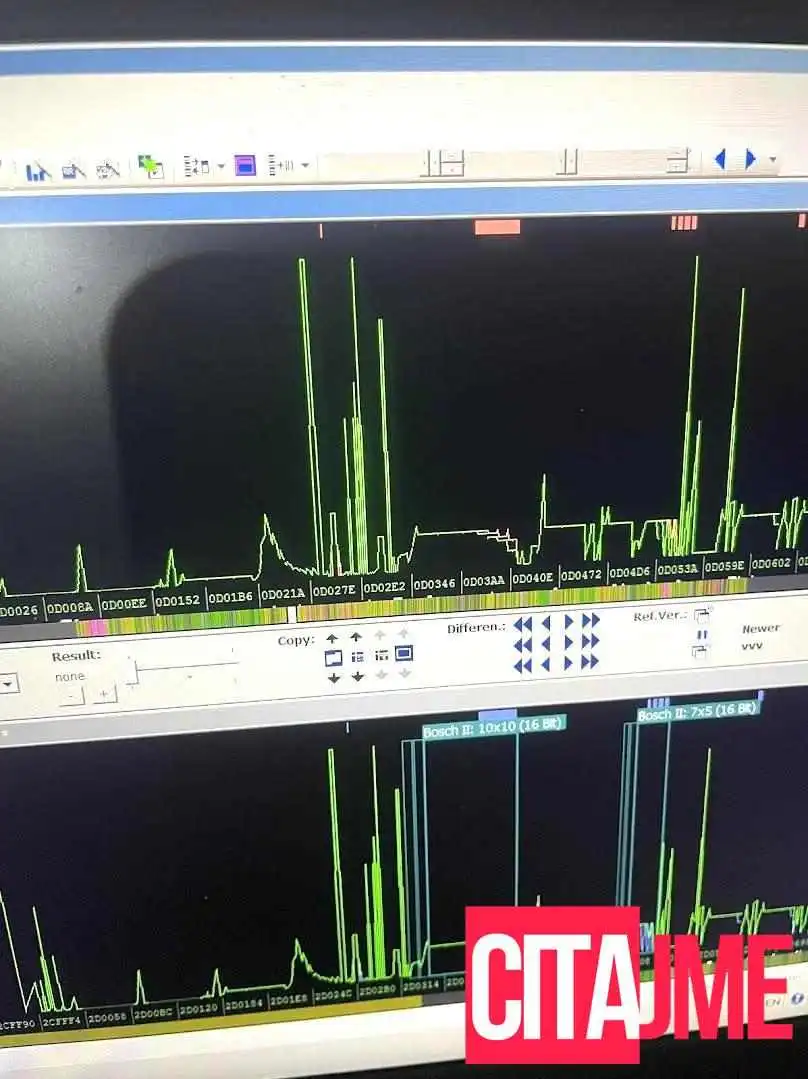Click the row spacing icon after the purple window
Viewport: 808px width, 1079px height.
click(x=281, y=165)
